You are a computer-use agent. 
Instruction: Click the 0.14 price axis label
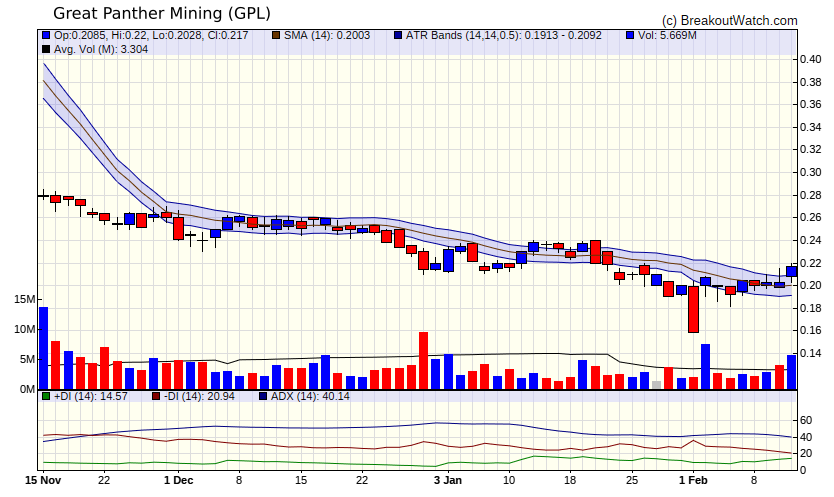[811, 353]
